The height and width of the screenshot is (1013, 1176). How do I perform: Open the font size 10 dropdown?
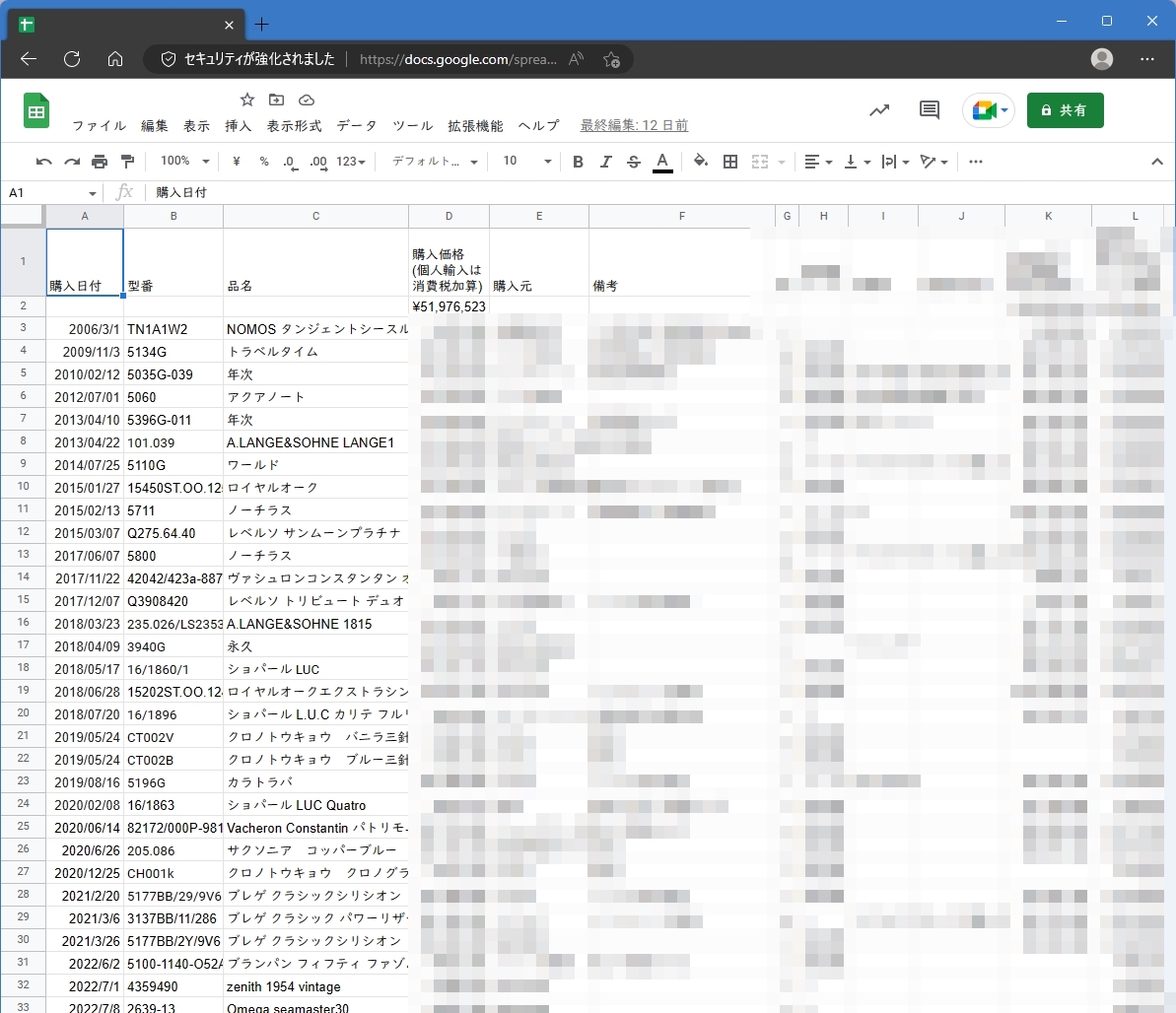click(x=527, y=162)
